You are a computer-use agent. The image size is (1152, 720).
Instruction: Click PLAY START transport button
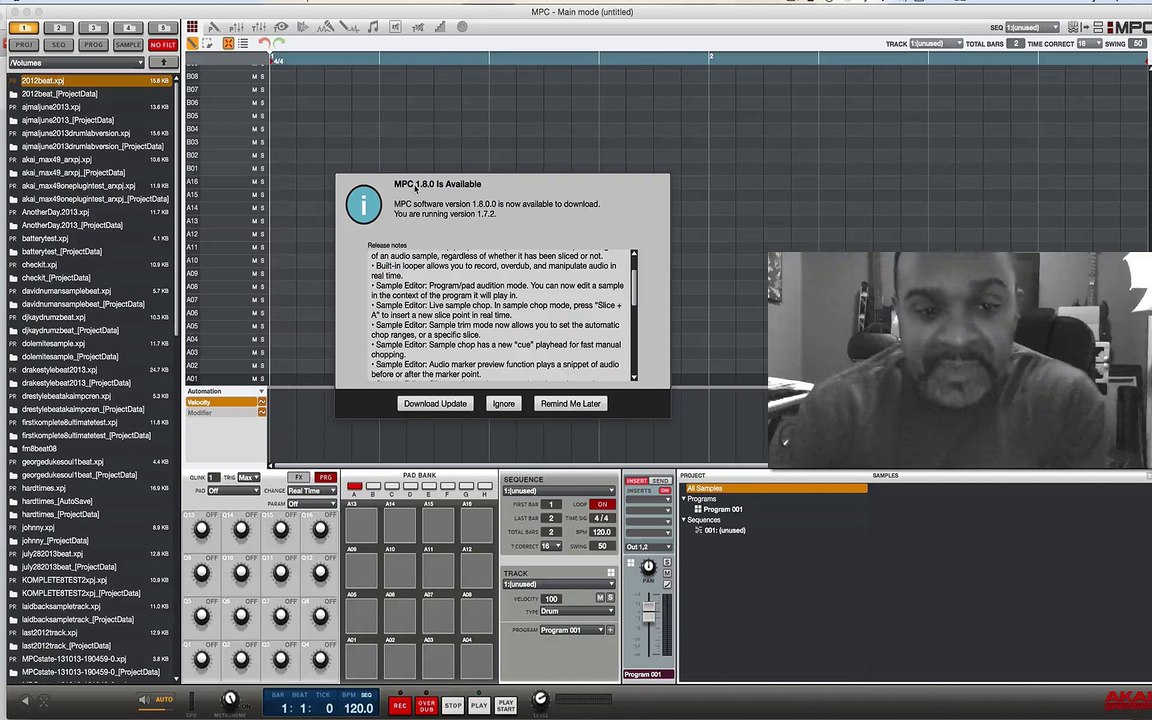point(505,705)
